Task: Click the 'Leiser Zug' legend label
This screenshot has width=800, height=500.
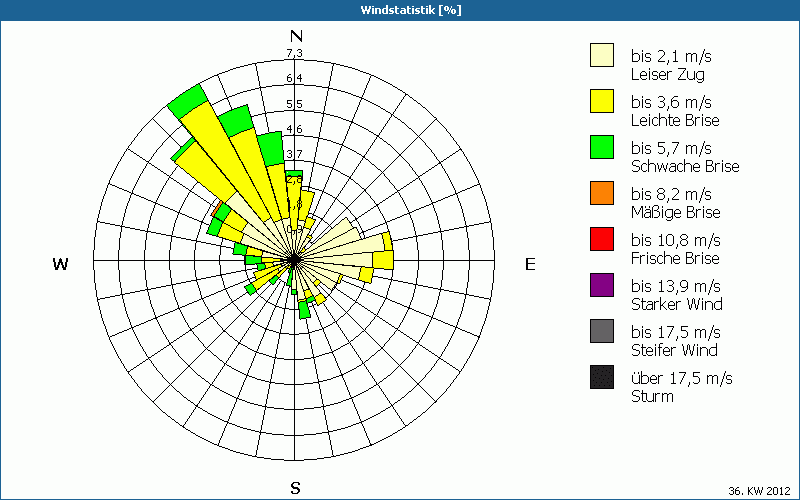Action: coord(667,74)
